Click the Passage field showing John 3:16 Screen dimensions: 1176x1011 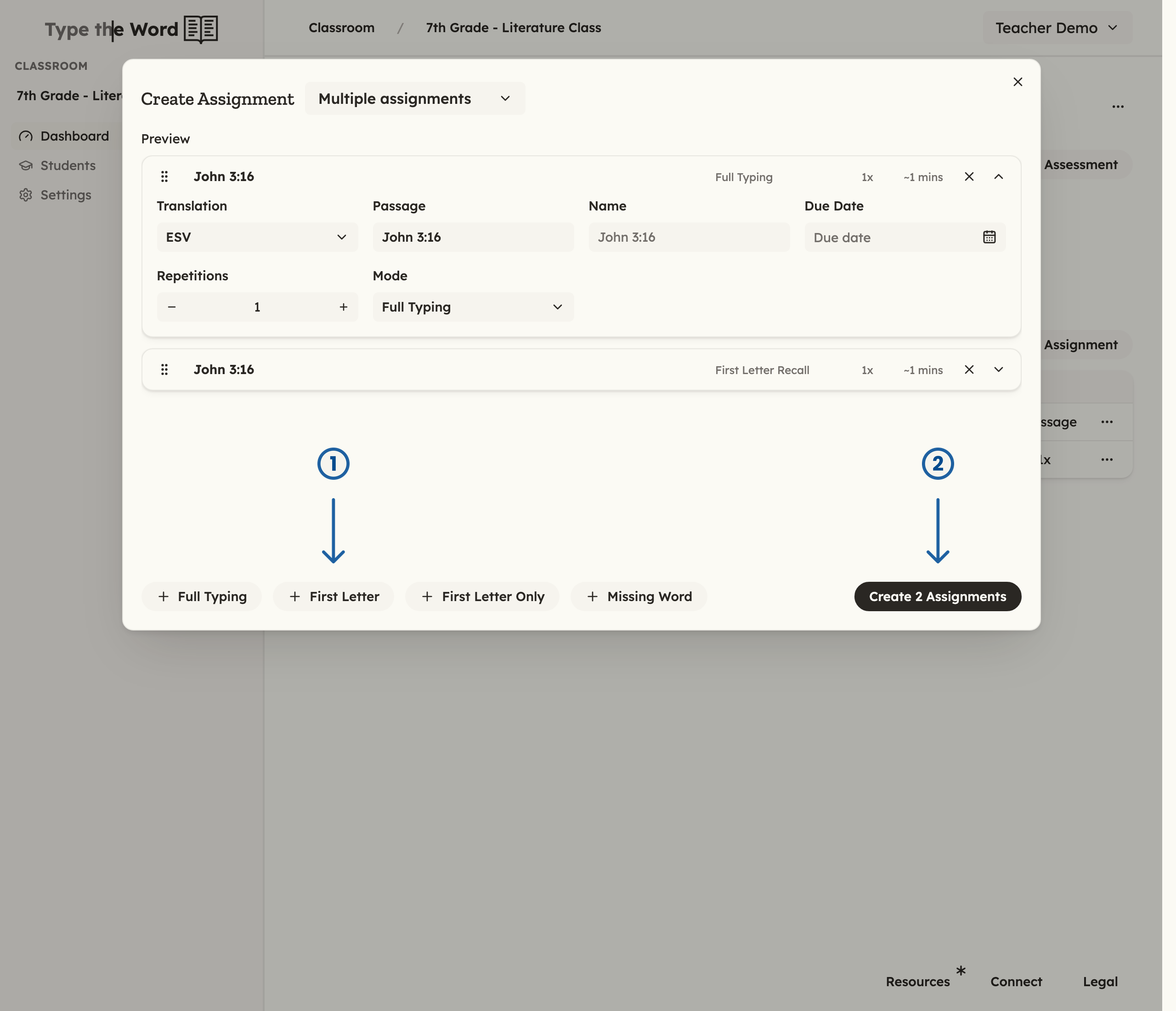(x=473, y=237)
